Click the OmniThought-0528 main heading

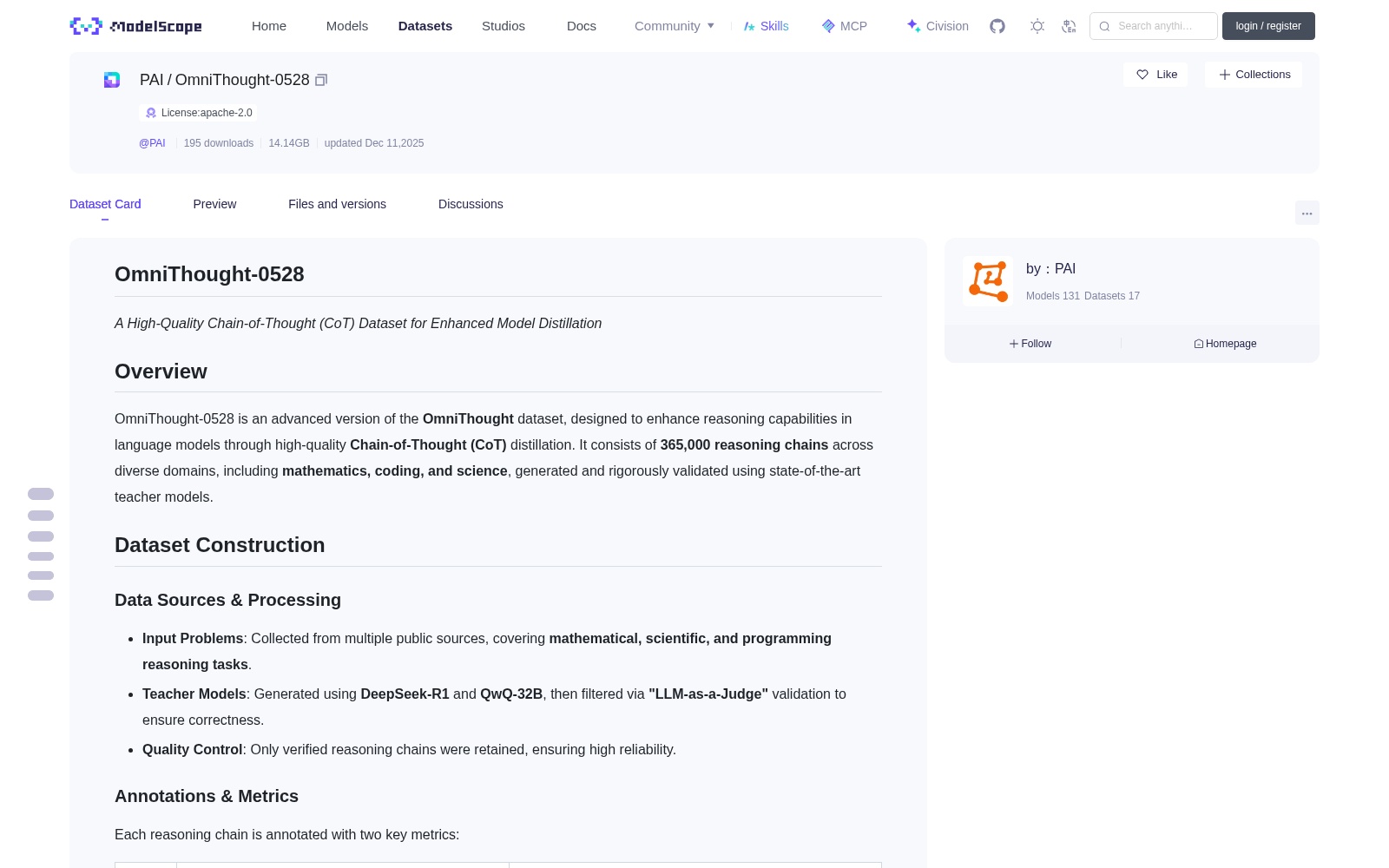[209, 274]
